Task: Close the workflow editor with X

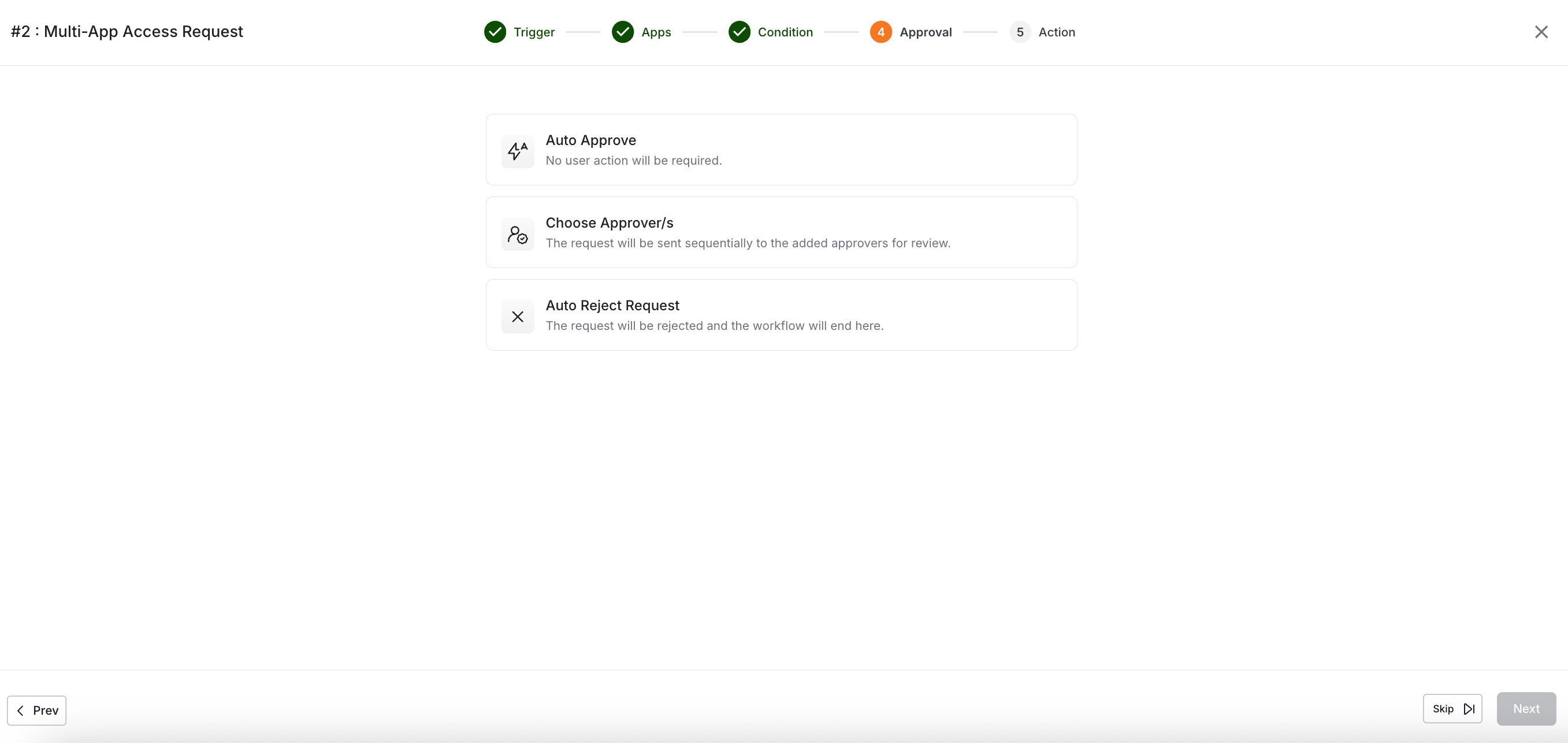Action: [x=1541, y=32]
